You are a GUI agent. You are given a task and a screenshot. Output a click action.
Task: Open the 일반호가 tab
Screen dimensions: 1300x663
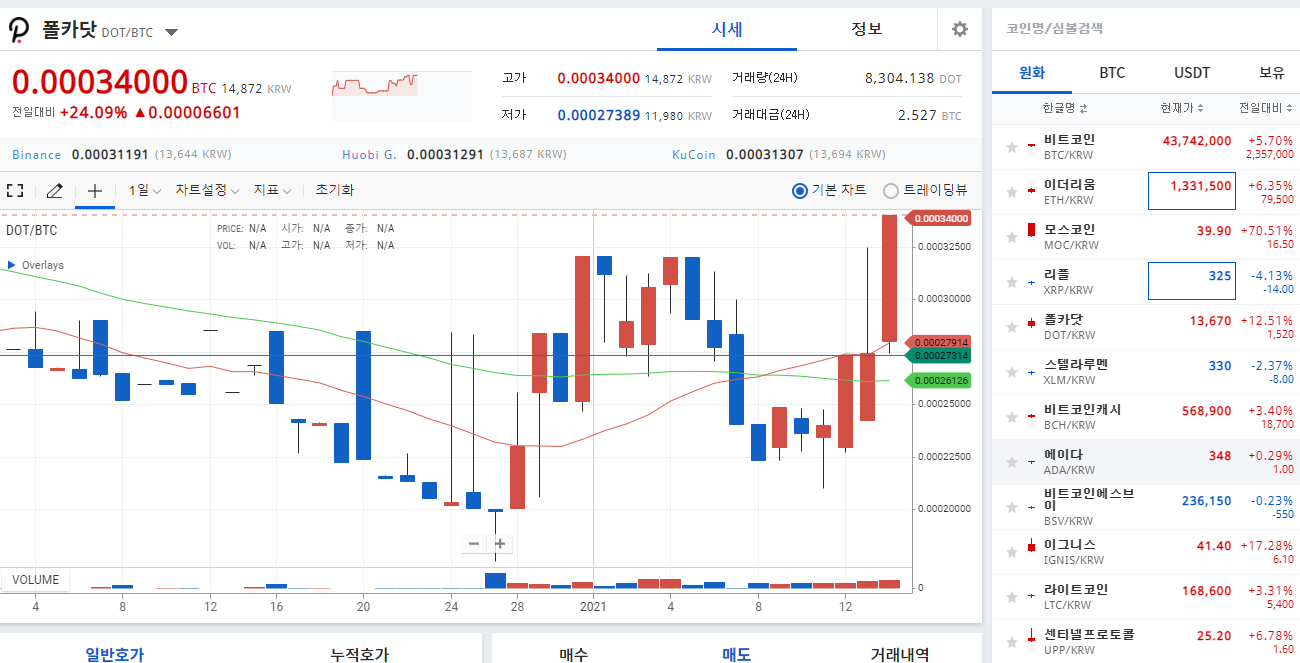click(x=114, y=654)
